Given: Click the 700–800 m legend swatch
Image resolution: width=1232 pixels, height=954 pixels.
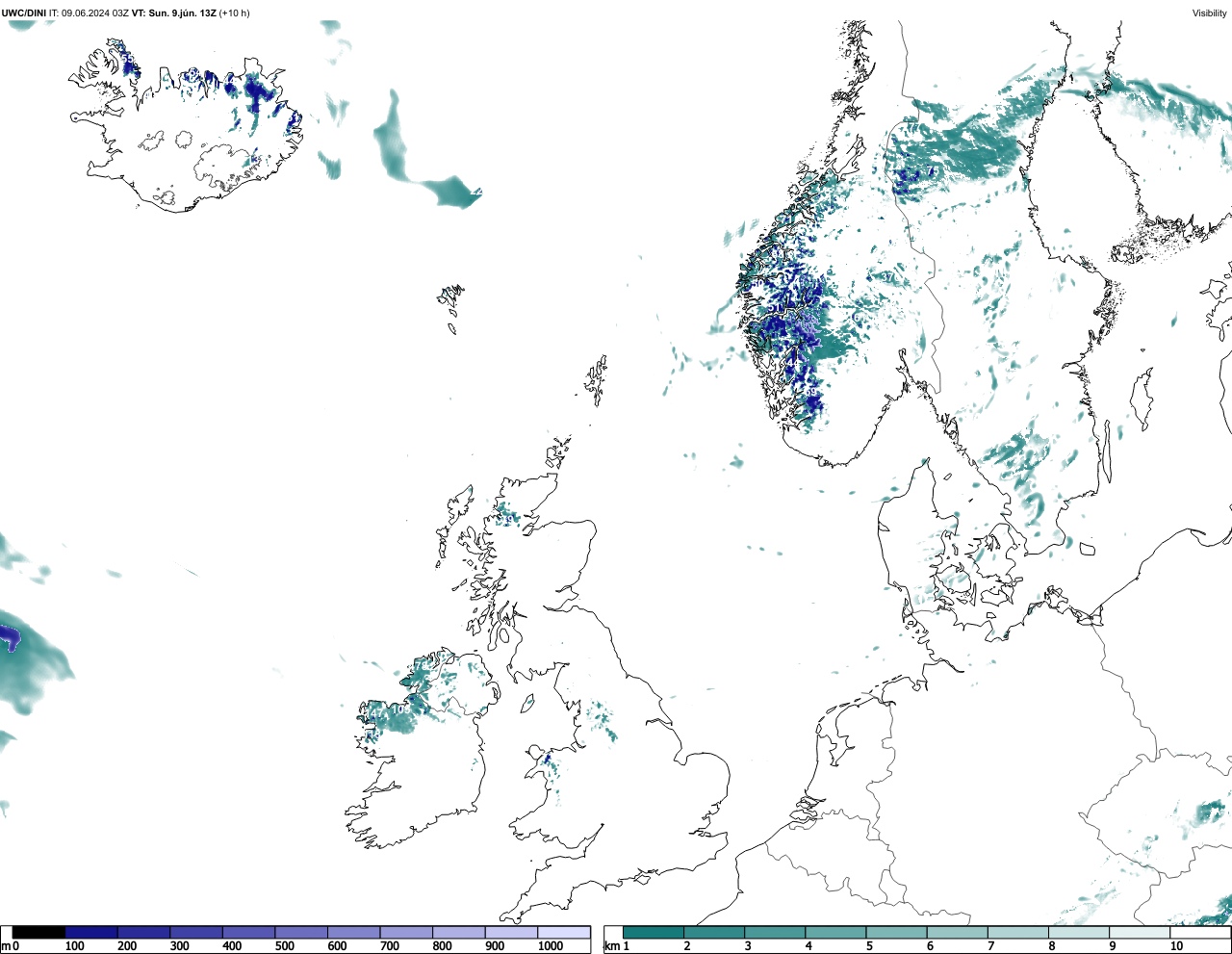Looking at the screenshot, I should pos(406,932).
